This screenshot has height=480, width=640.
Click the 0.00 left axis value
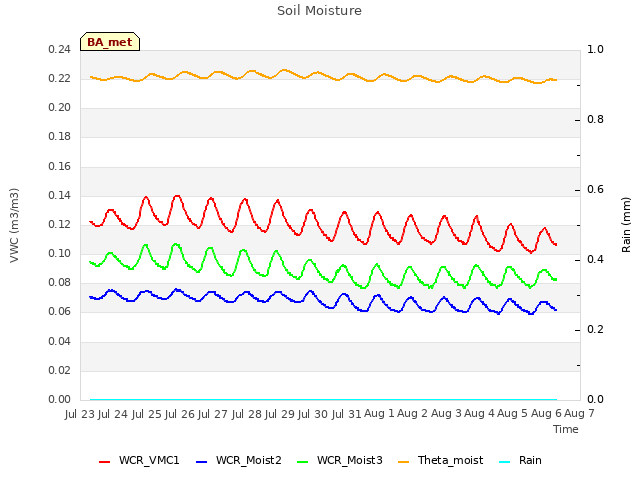tap(59, 399)
